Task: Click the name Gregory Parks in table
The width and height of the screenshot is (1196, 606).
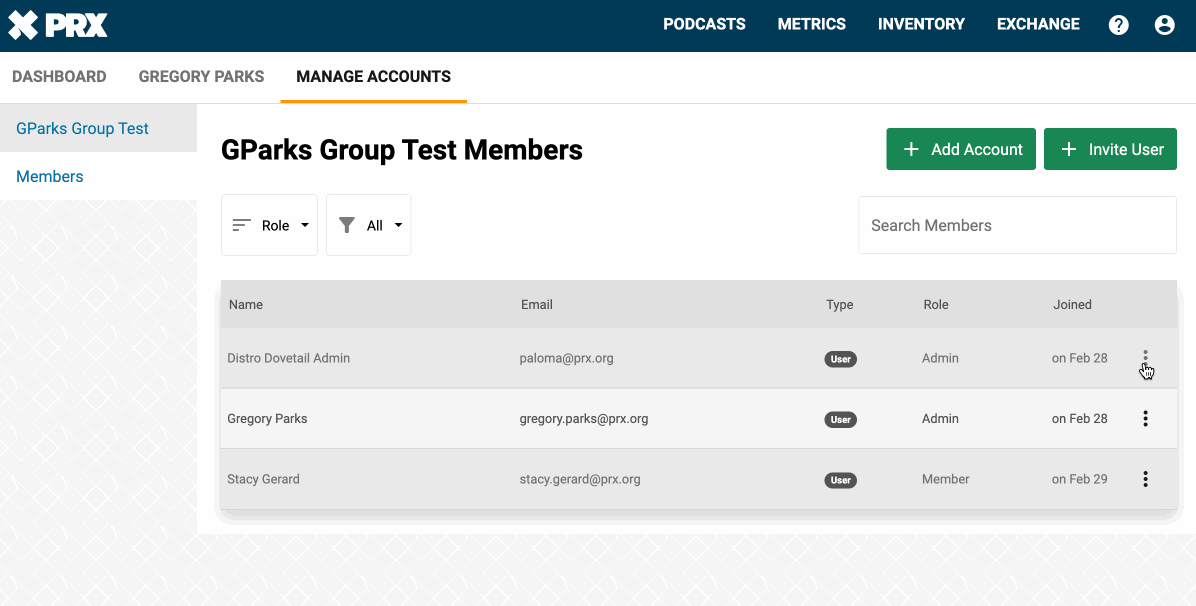Action: point(267,418)
